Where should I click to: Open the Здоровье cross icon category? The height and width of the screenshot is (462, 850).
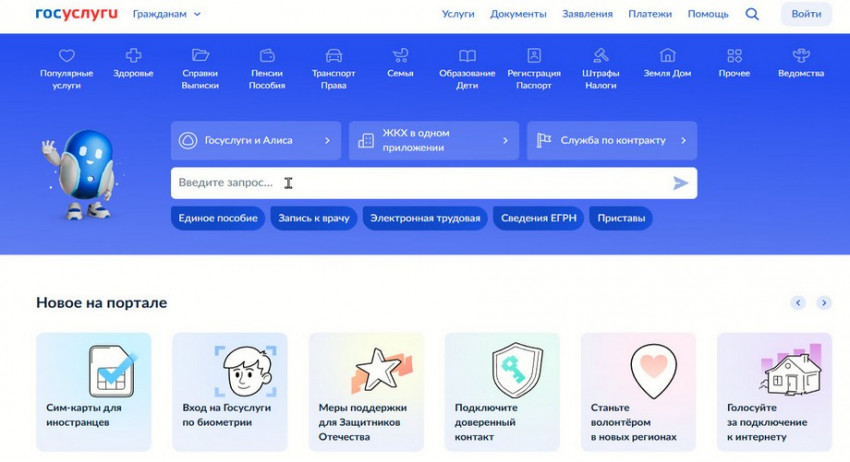coord(133,55)
